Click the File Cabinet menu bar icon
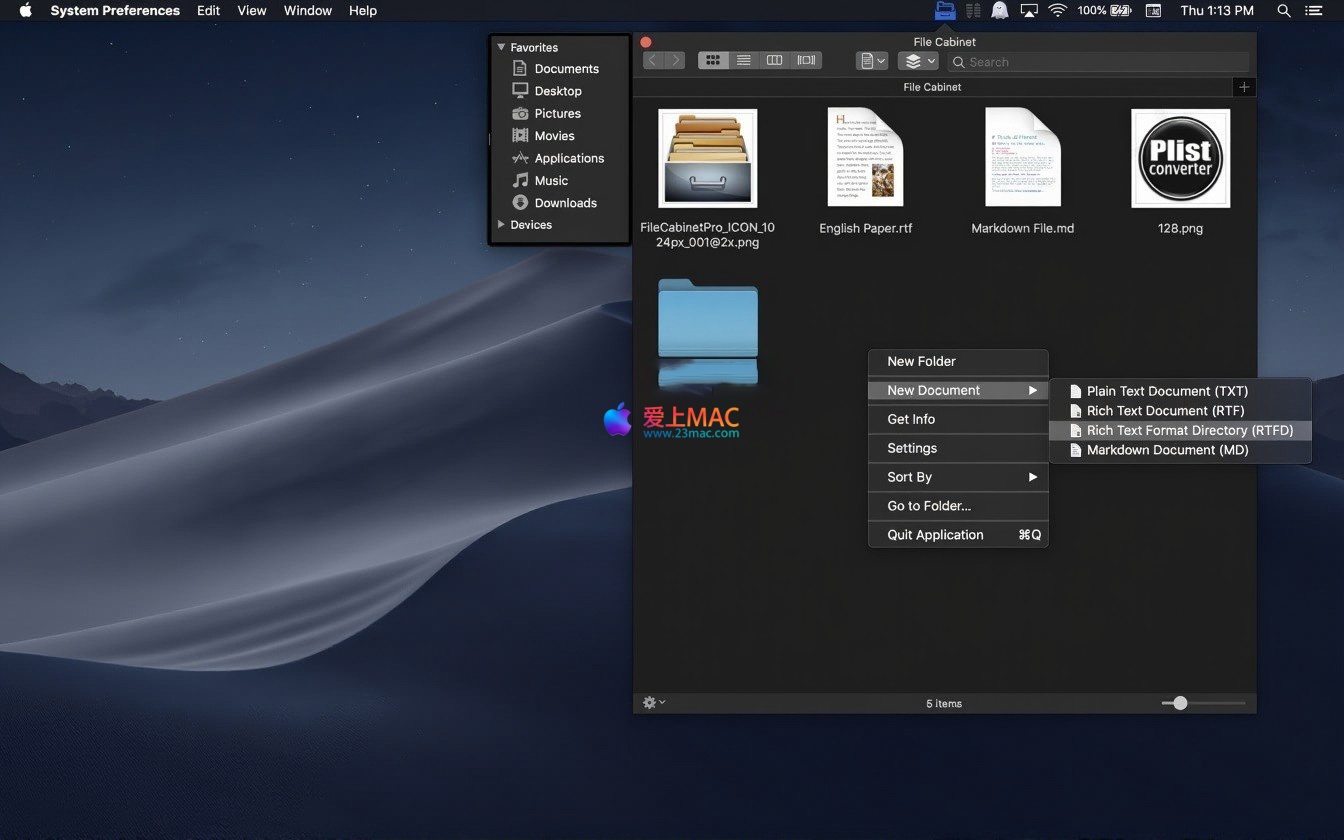 tap(944, 11)
